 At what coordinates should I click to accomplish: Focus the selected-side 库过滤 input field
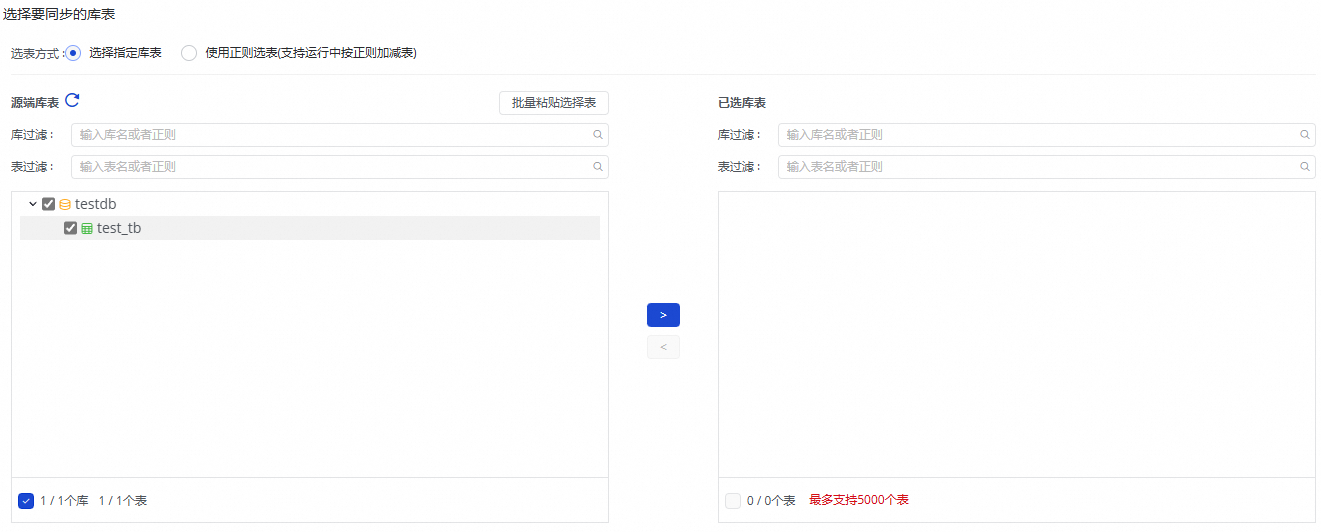pos(1046,135)
